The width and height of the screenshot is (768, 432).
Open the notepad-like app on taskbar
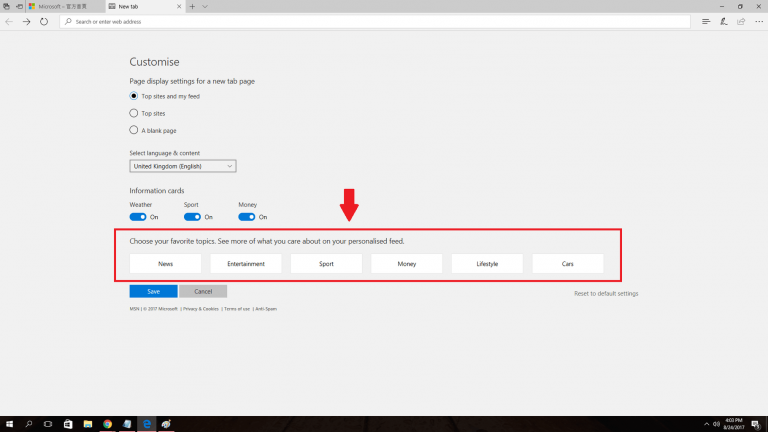click(127, 424)
